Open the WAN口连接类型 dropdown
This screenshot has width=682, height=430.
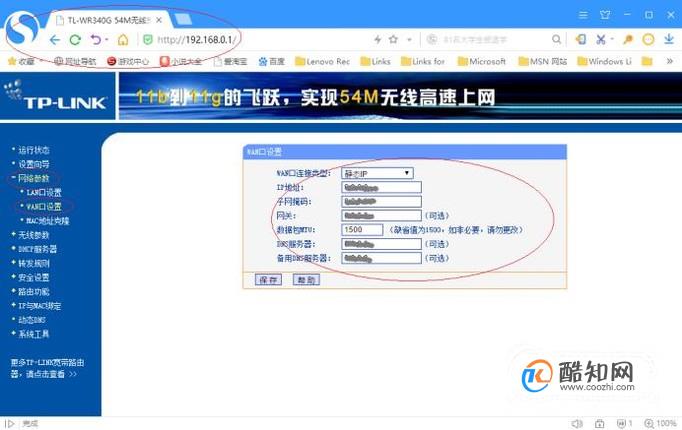(x=377, y=173)
